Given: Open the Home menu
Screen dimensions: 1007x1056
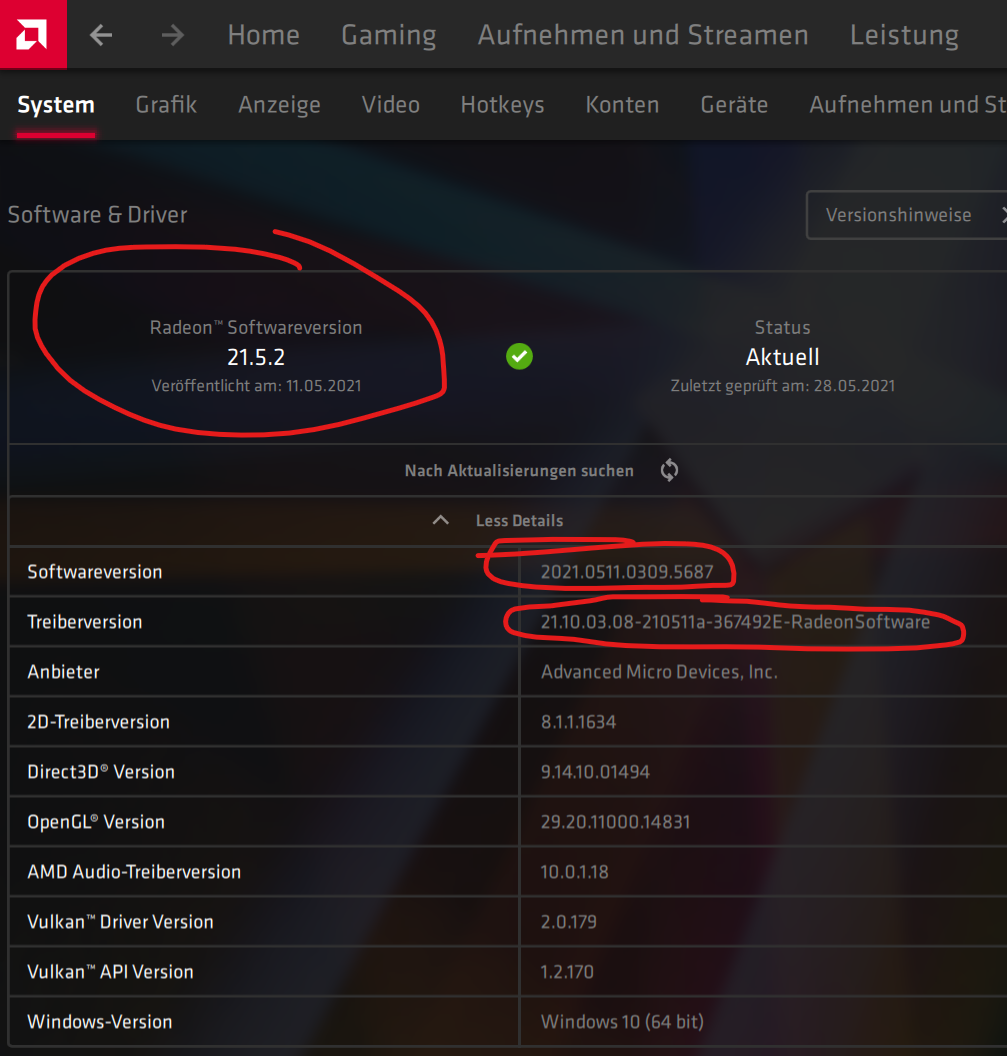Looking at the screenshot, I should [x=263, y=35].
